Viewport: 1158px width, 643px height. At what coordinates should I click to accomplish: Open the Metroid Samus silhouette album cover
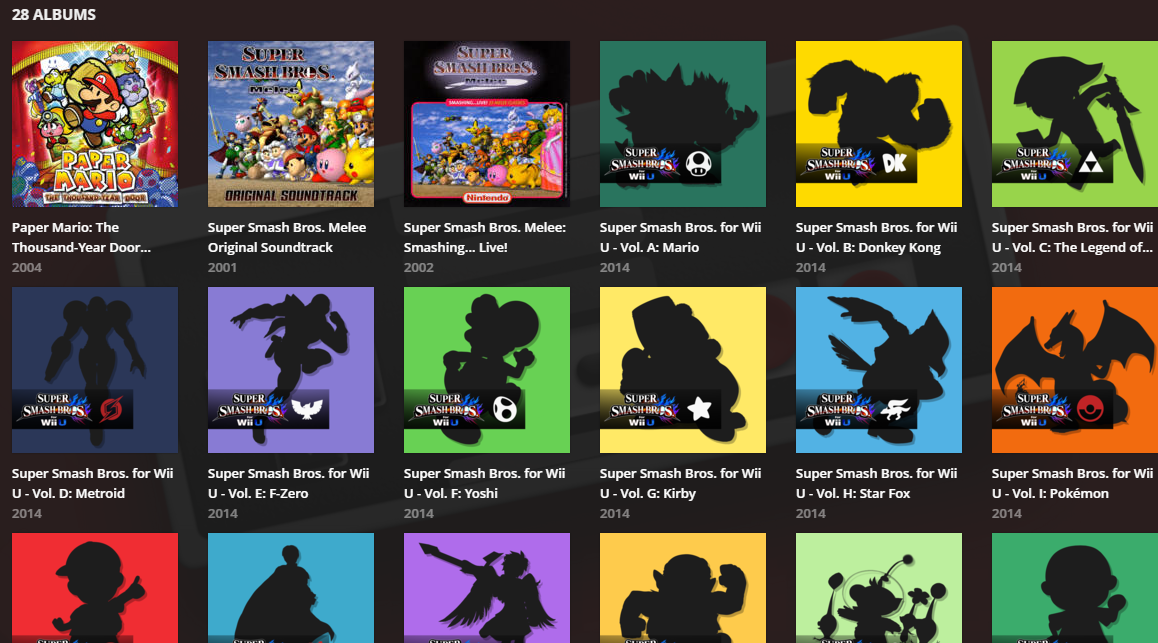coord(95,370)
